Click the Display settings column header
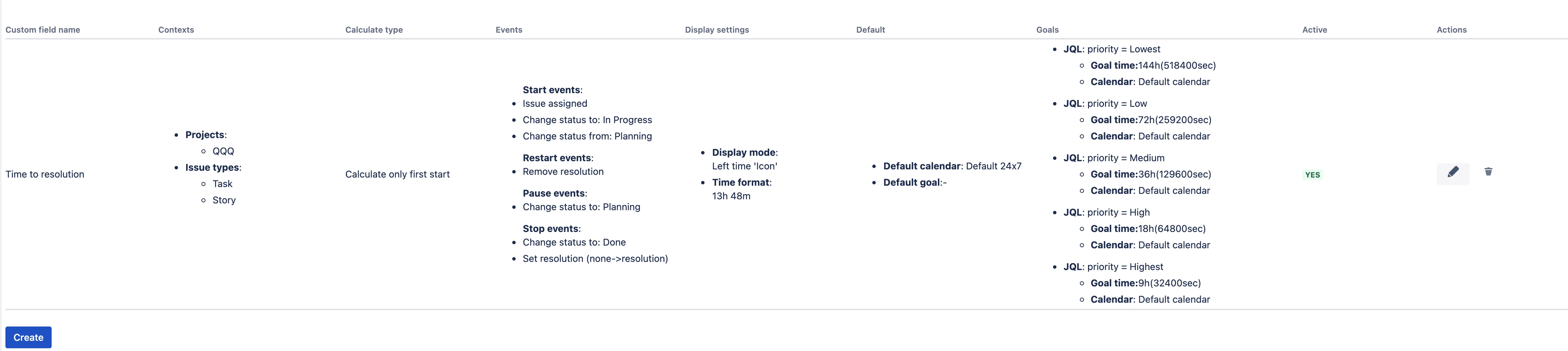1568x351 pixels. pos(716,30)
